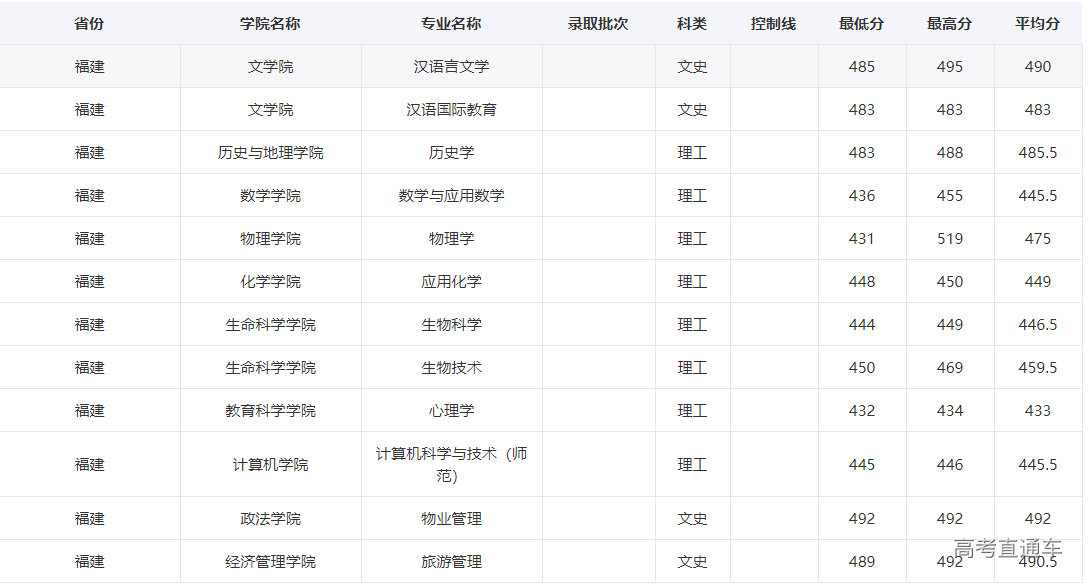This screenshot has width=1091, height=588.
Task: Select the 最高分 column header
Action: [x=949, y=23]
